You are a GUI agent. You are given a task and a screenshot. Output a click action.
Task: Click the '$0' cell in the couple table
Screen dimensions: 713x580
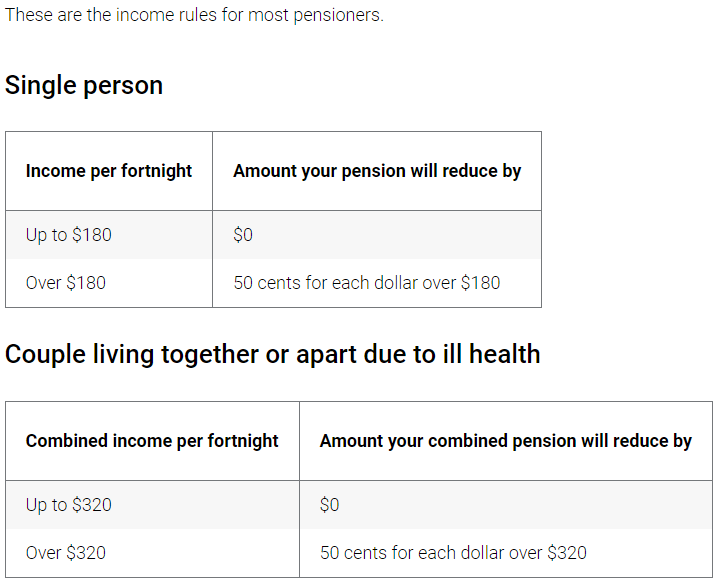pyautogui.click(x=330, y=505)
